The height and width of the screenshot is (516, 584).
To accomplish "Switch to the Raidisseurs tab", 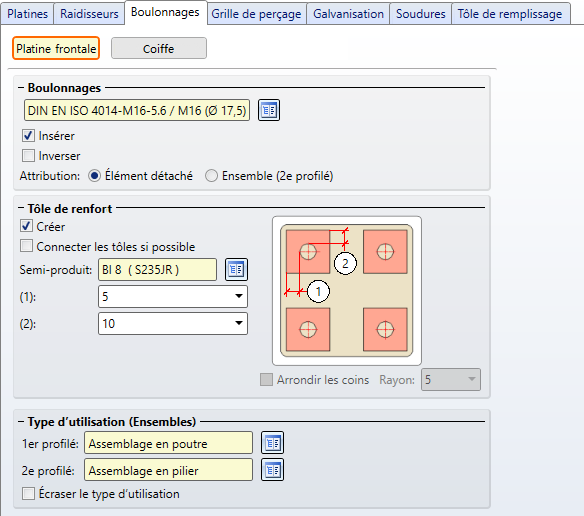I will [x=89, y=14].
